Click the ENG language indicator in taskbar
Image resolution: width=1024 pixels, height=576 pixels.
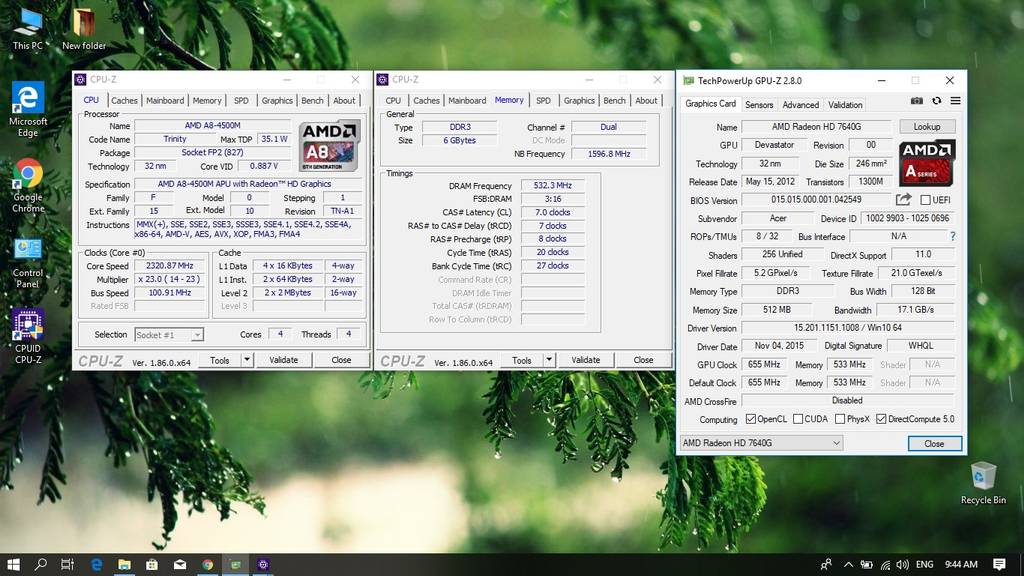924,564
